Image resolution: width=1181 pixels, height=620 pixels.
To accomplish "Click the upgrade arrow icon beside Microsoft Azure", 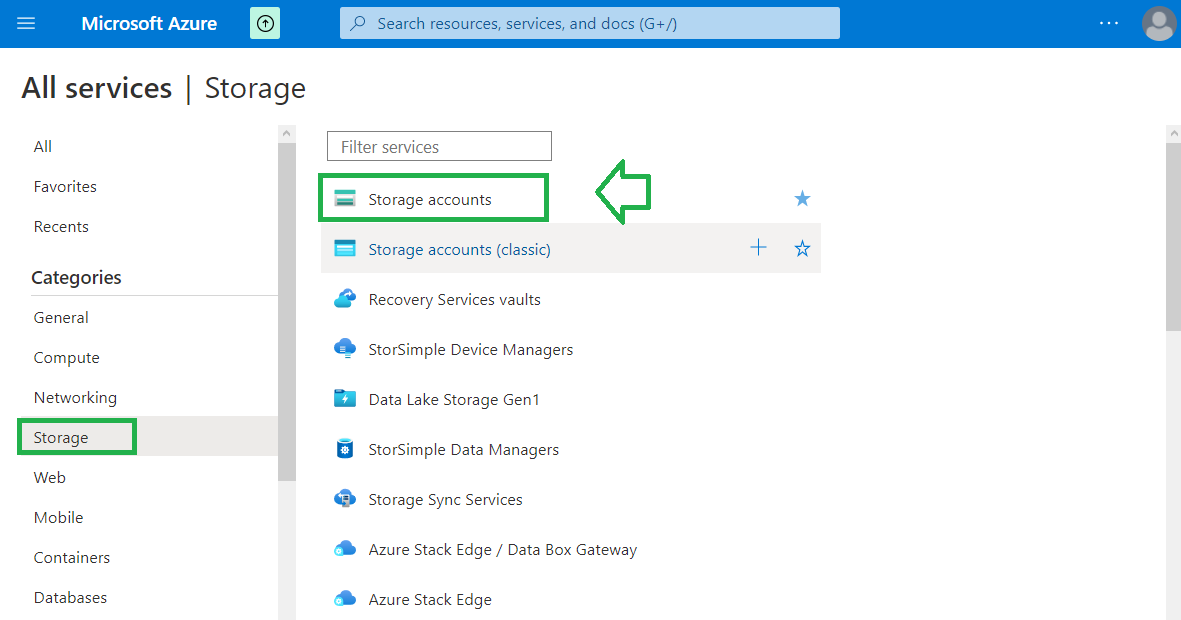I will pos(265,23).
